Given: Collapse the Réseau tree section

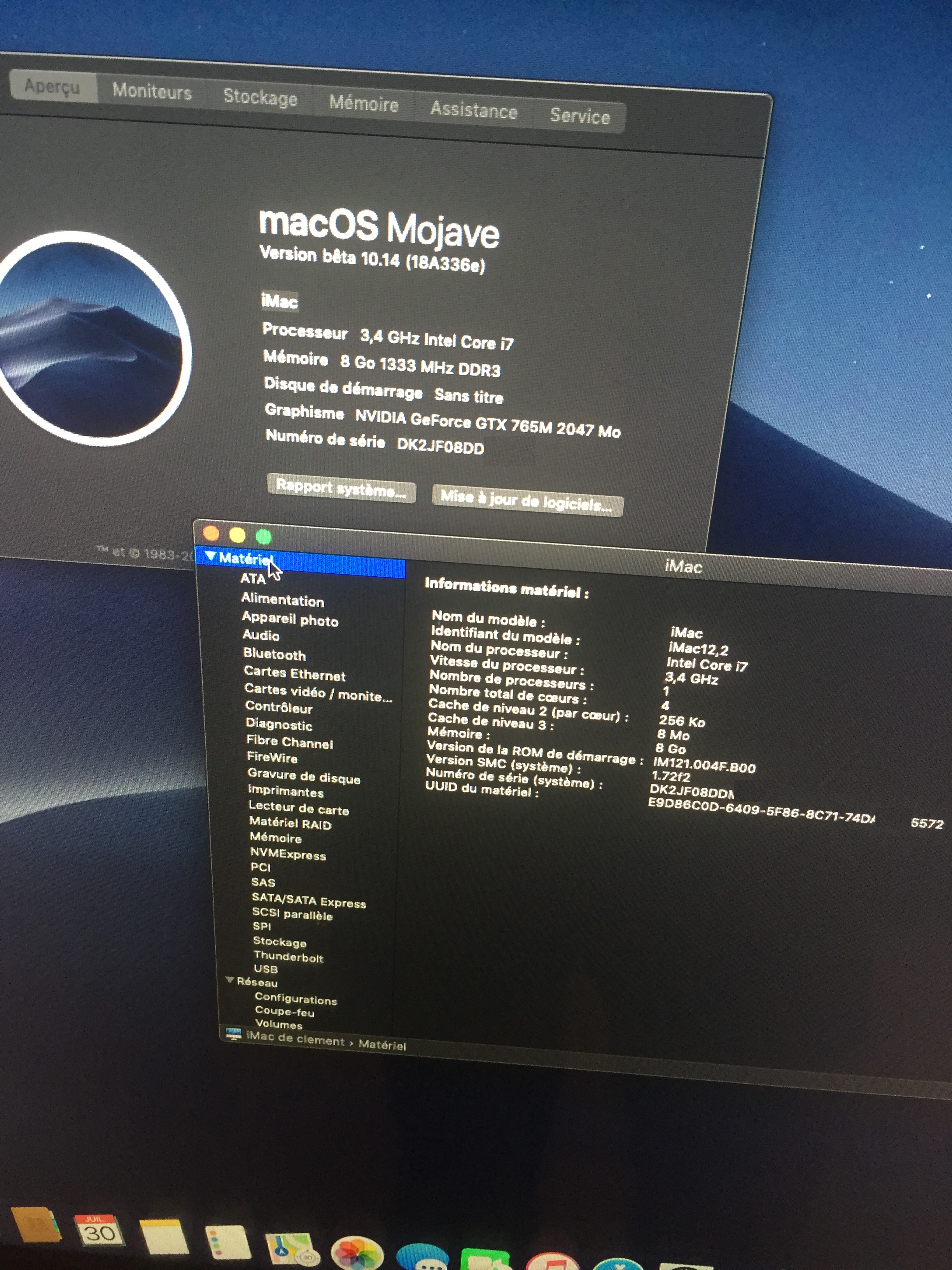Looking at the screenshot, I should click(229, 980).
